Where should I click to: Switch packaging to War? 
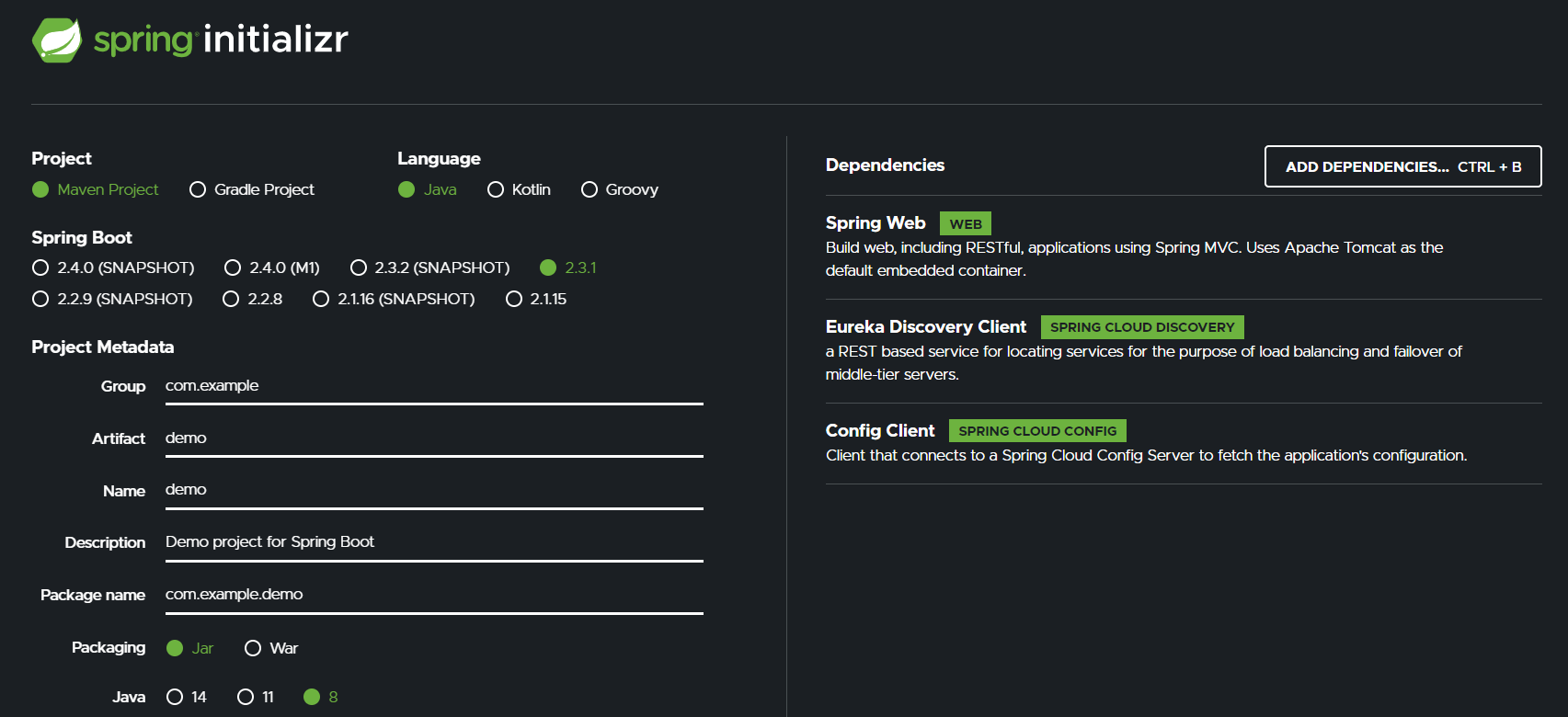point(253,648)
